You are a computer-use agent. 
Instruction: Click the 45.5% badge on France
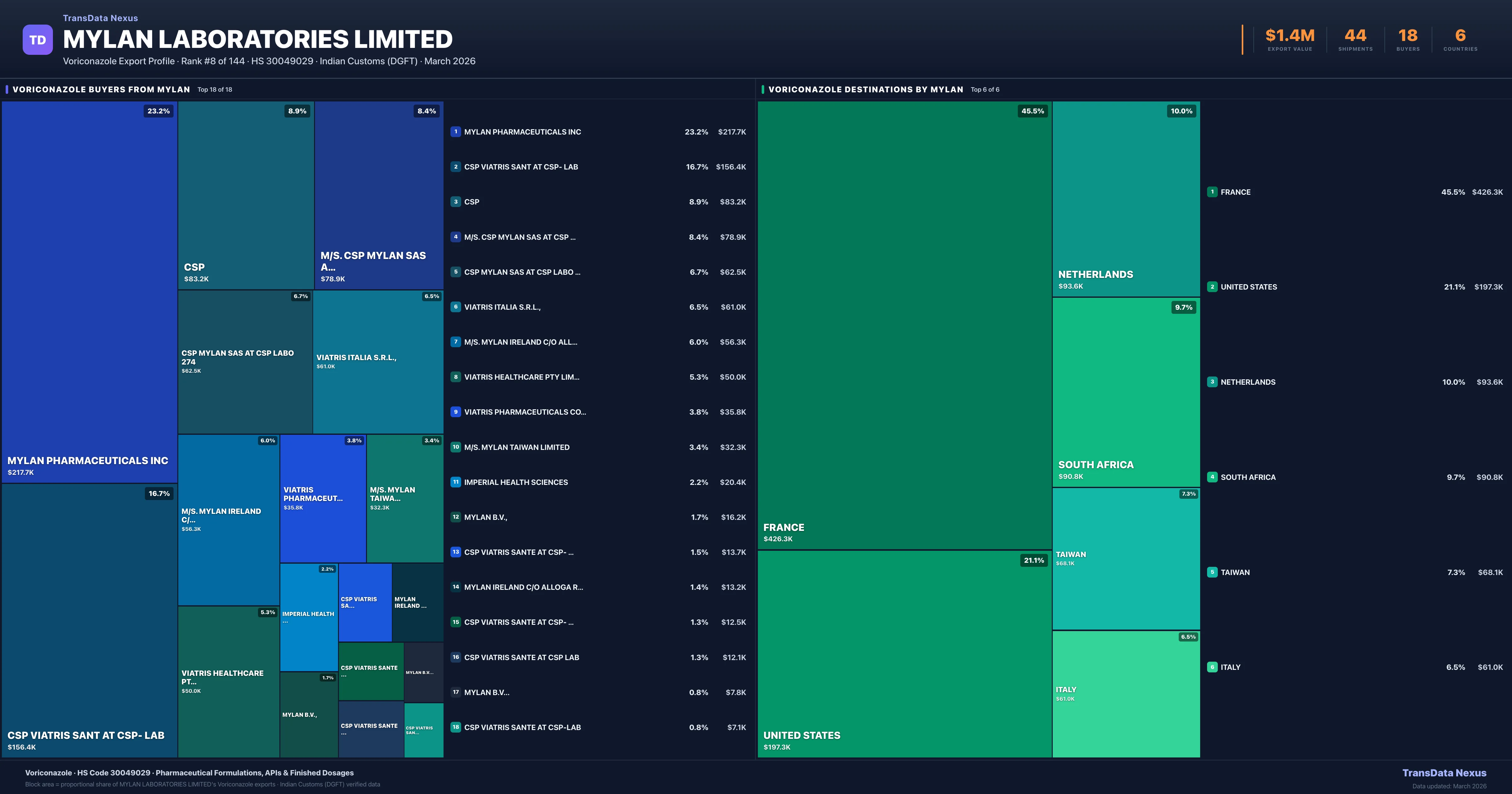tap(1033, 111)
